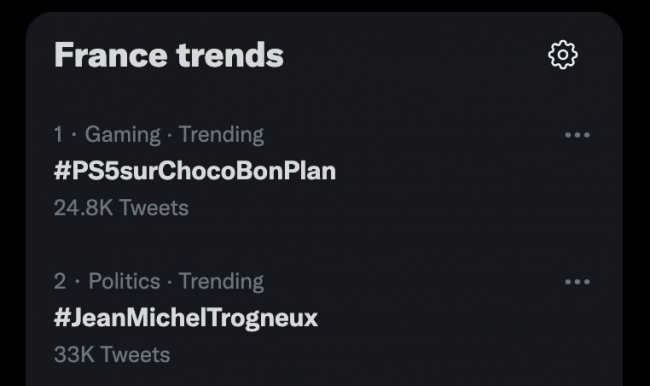Click the Politics · Trending label
Screen dimensions: 650x386
coord(176,282)
